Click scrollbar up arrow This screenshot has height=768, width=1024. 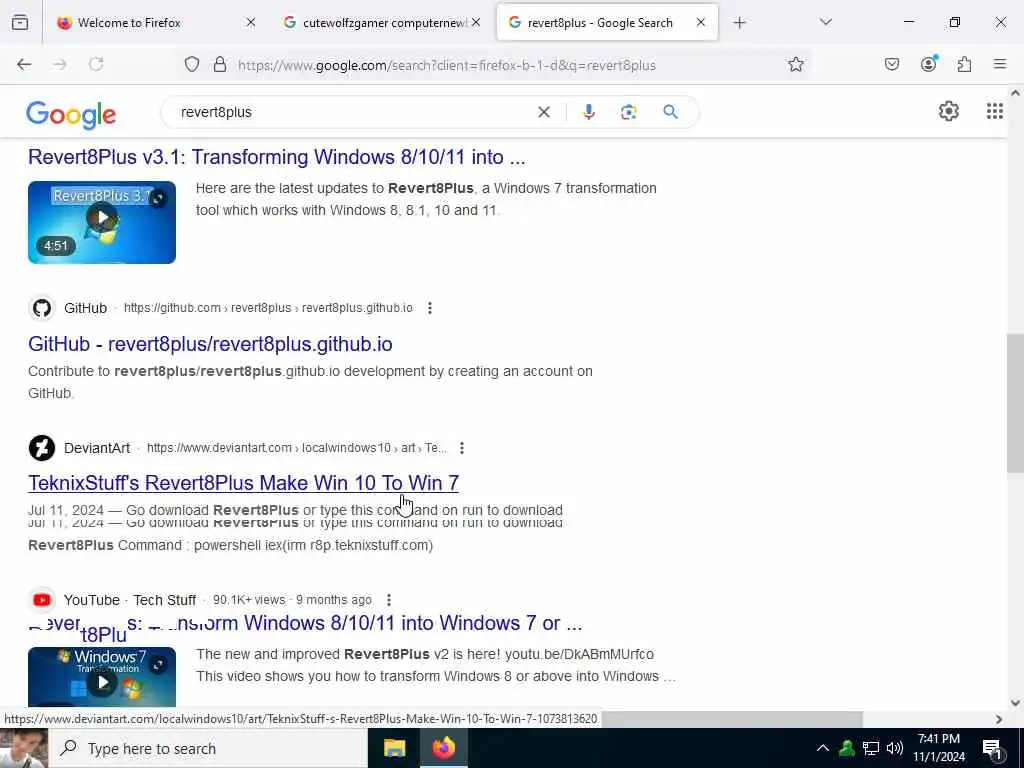[x=1015, y=93]
